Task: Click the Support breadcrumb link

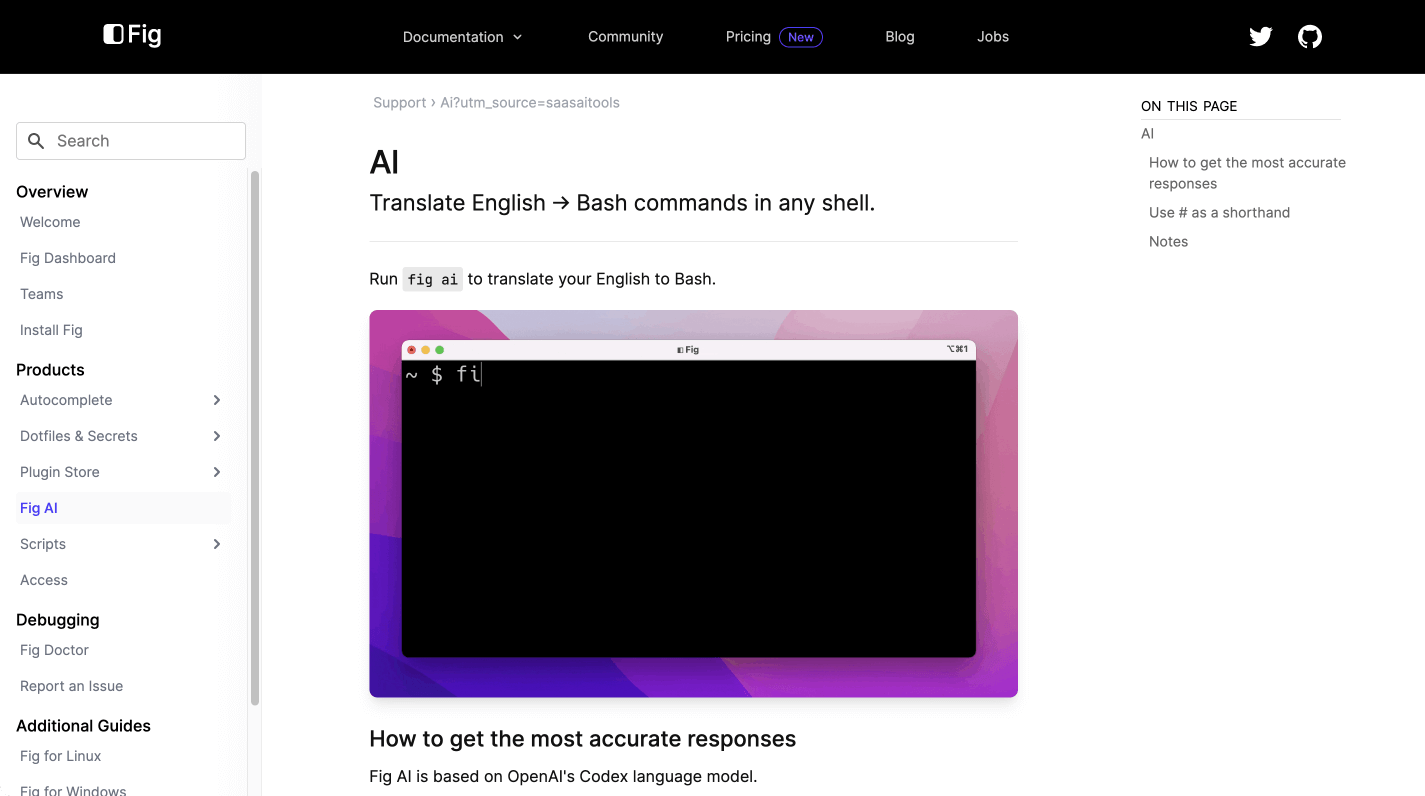Action: [x=399, y=102]
